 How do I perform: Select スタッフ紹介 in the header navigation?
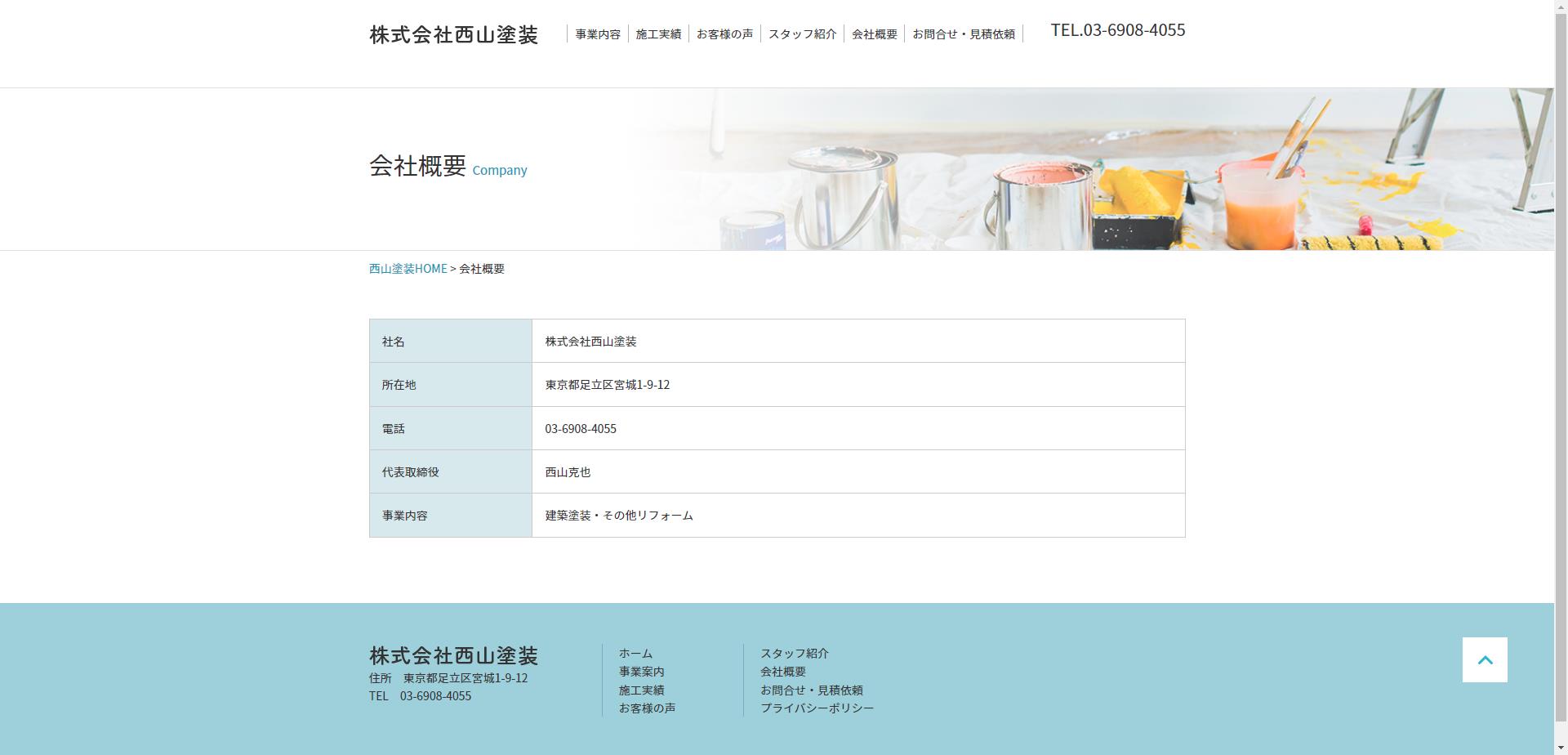click(802, 34)
